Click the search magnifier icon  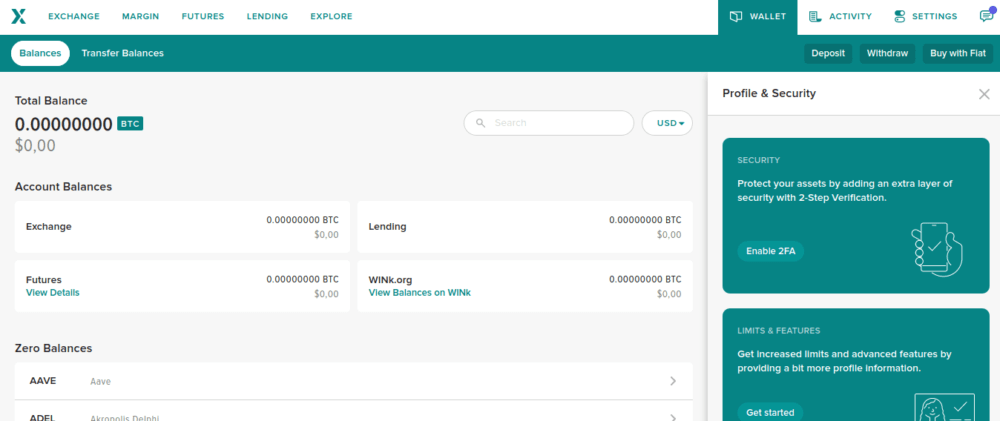pos(481,123)
